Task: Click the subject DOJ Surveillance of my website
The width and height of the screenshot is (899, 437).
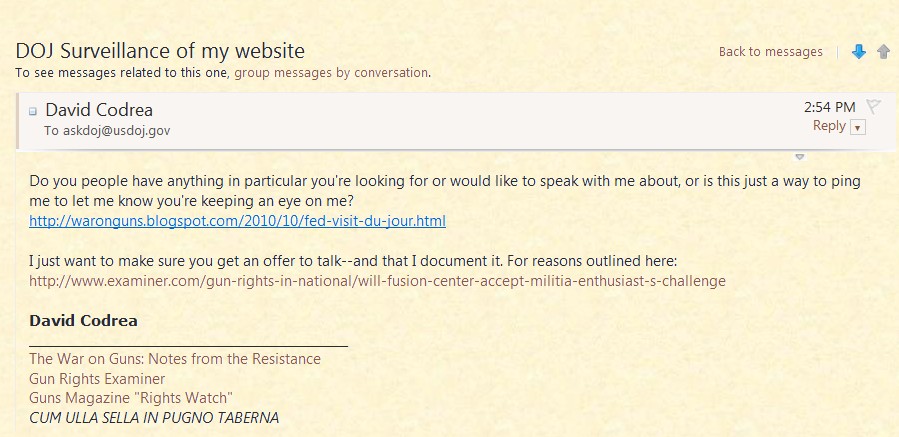Action: [160, 51]
